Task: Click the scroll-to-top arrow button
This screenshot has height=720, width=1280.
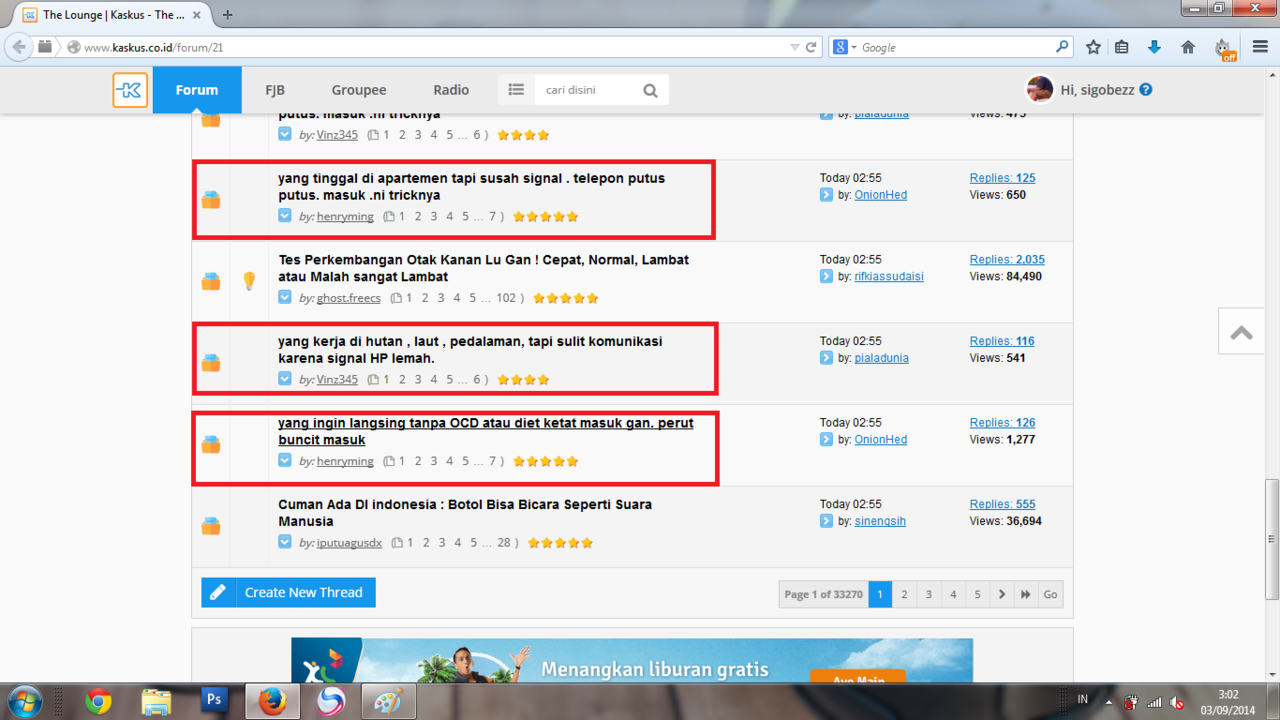Action: (x=1242, y=332)
